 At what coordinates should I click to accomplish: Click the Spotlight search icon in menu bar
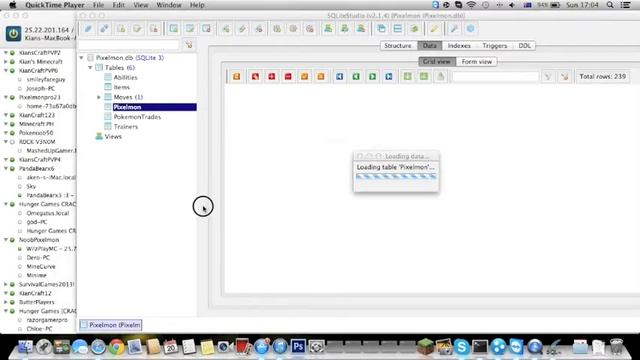click(610, 5)
